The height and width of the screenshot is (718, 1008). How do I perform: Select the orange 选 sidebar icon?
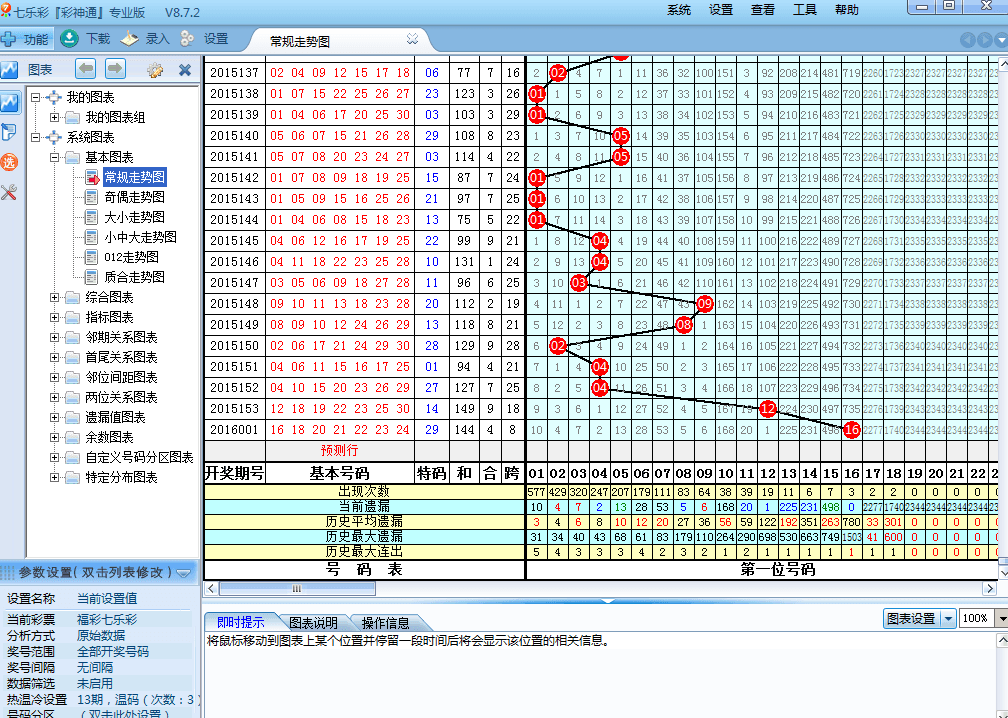point(10,162)
